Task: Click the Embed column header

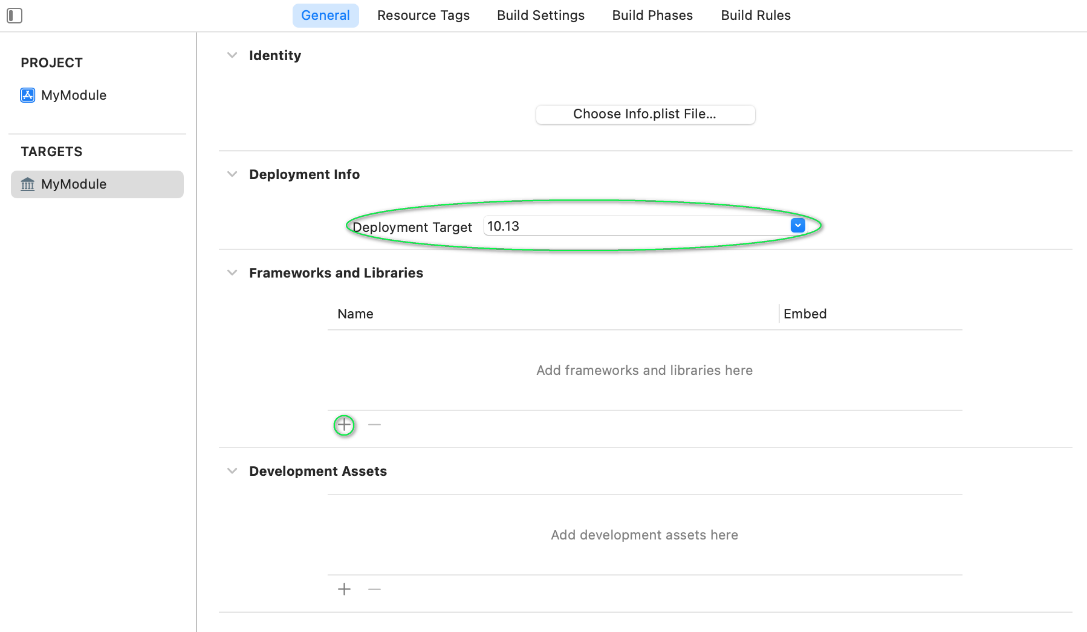Action: coord(805,314)
